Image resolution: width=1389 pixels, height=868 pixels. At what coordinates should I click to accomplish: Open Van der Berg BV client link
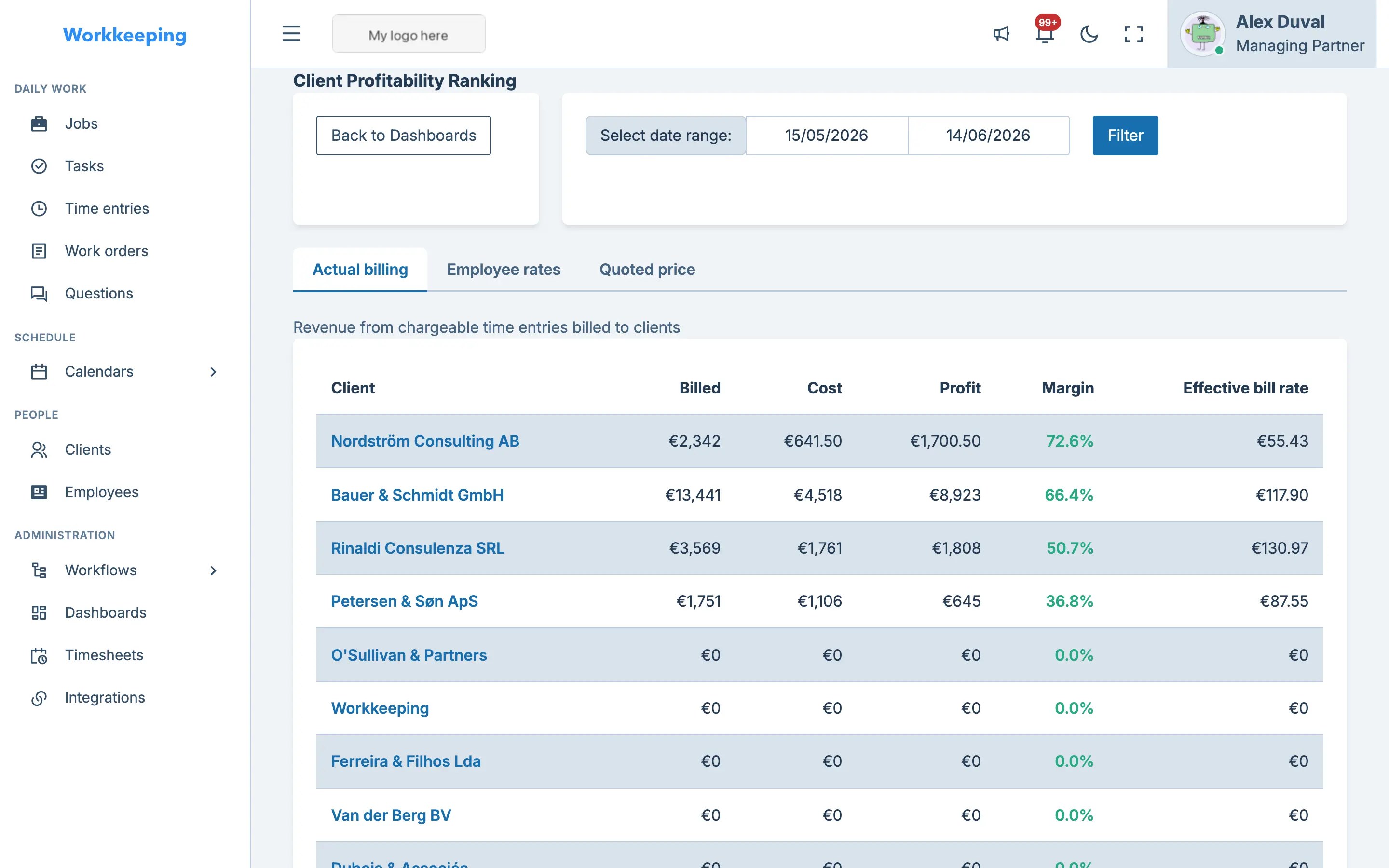click(x=391, y=815)
